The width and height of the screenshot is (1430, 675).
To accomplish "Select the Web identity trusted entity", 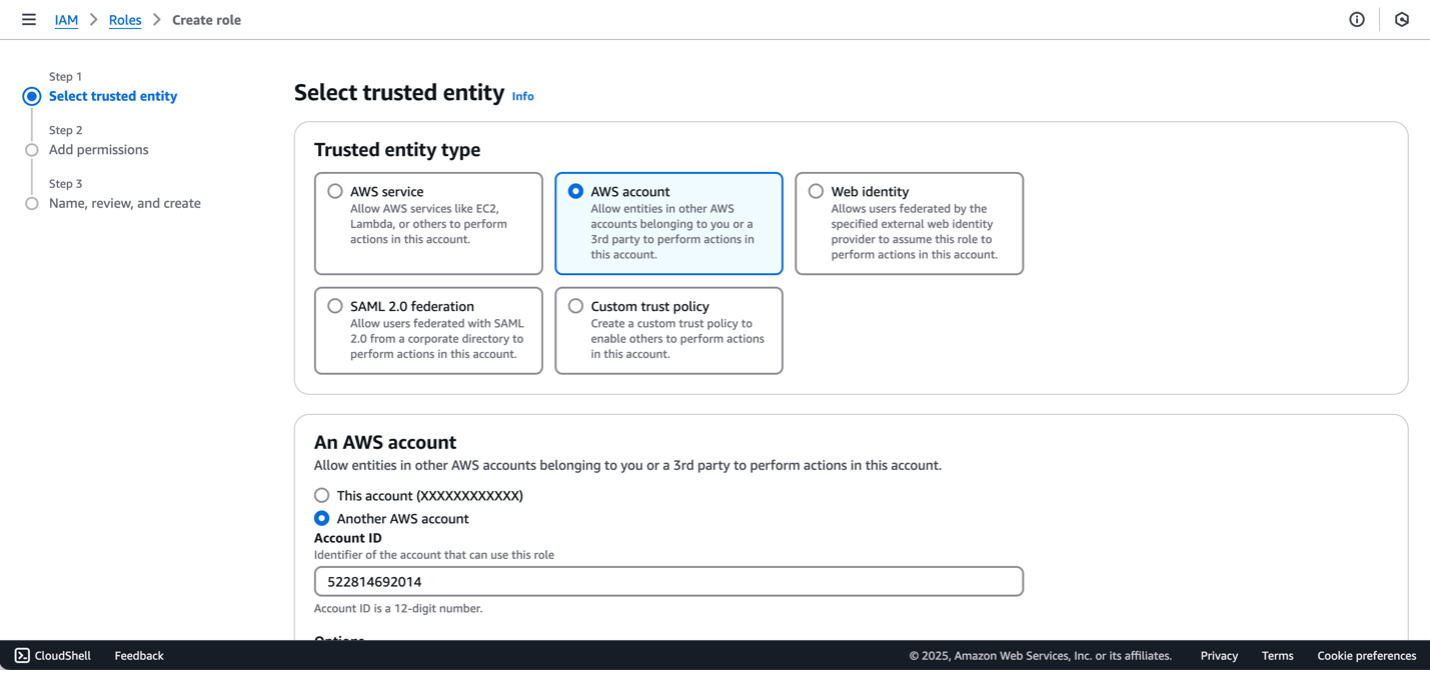I will [816, 191].
